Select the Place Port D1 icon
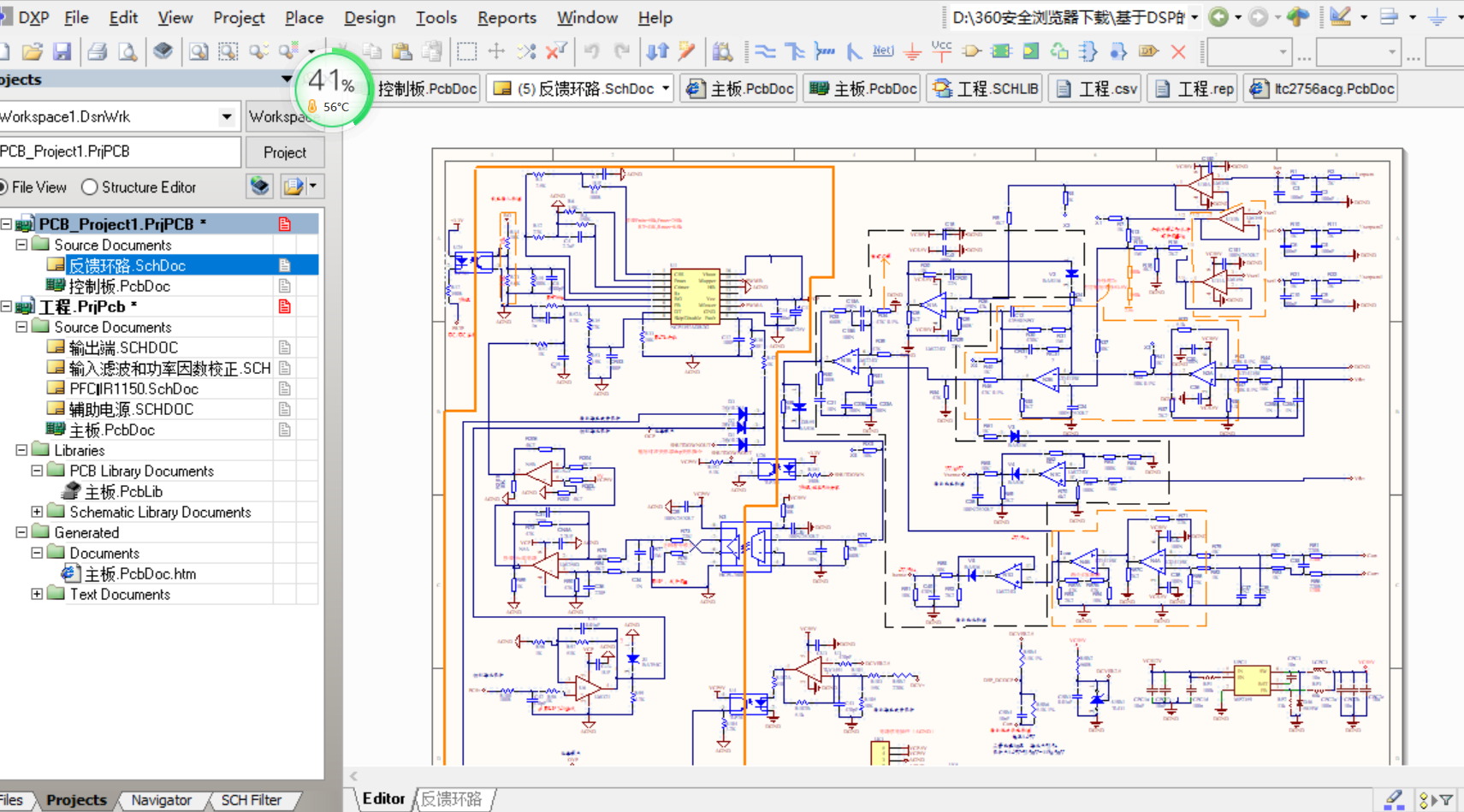 click(1148, 52)
